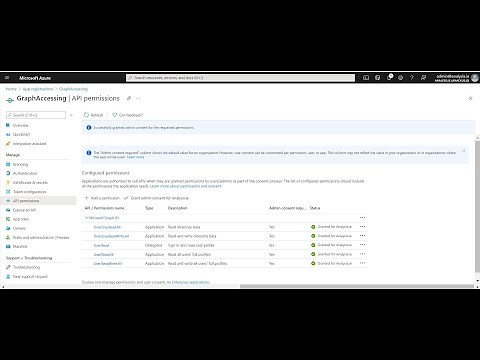Click the Refresh toolbar button
This screenshot has width=480, height=360.
94,115
